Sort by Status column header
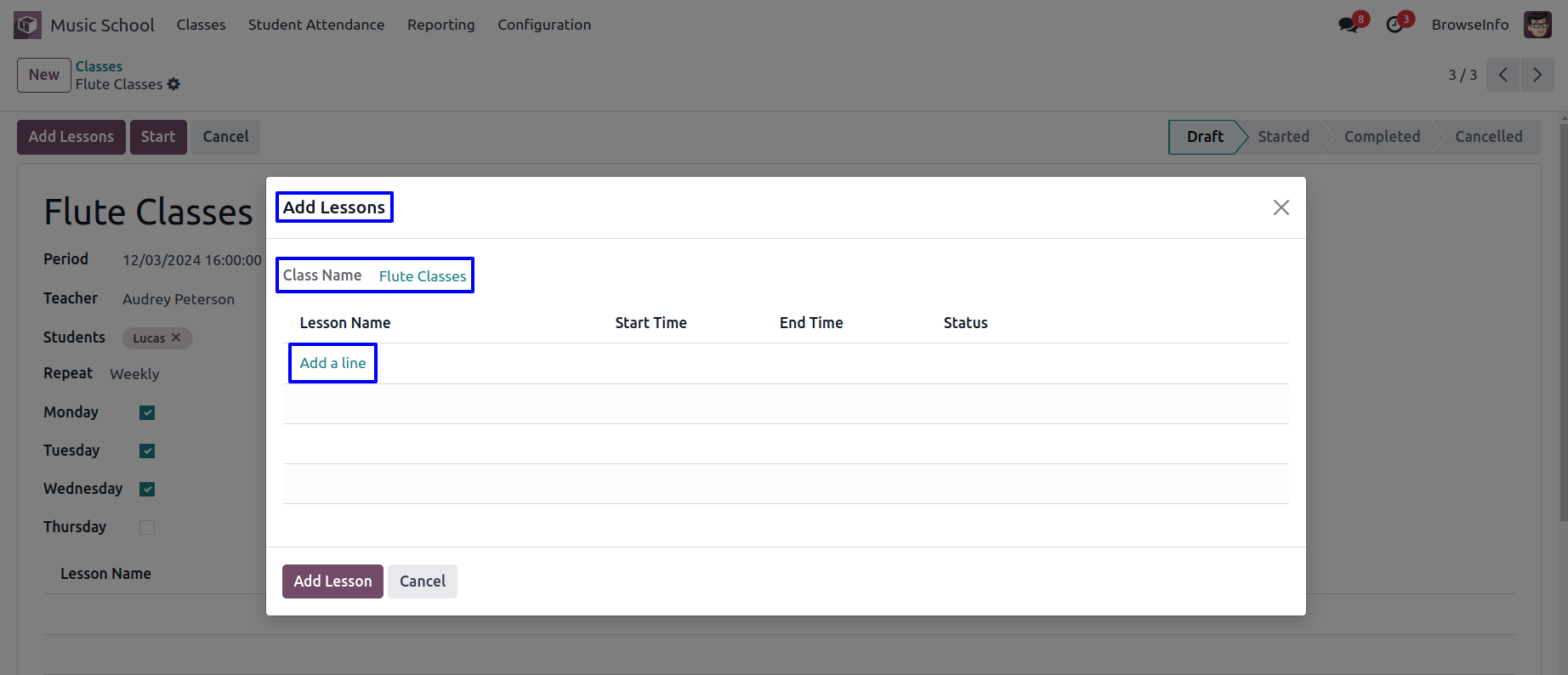Viewport: 1568px width, 675px height. point(965,323)
